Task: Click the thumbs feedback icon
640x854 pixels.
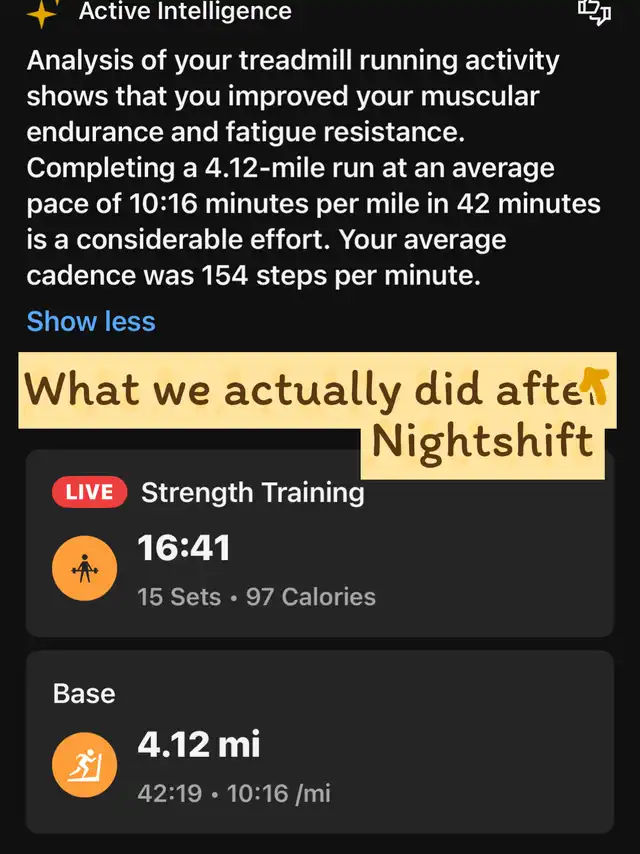Action: 593,12
